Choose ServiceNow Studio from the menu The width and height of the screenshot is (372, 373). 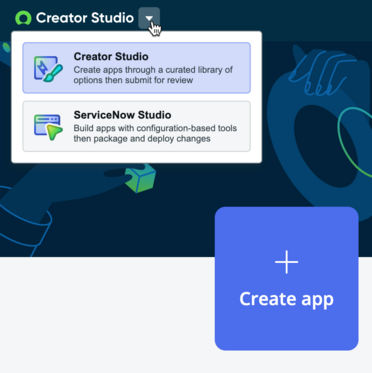[x=136, y=126]
